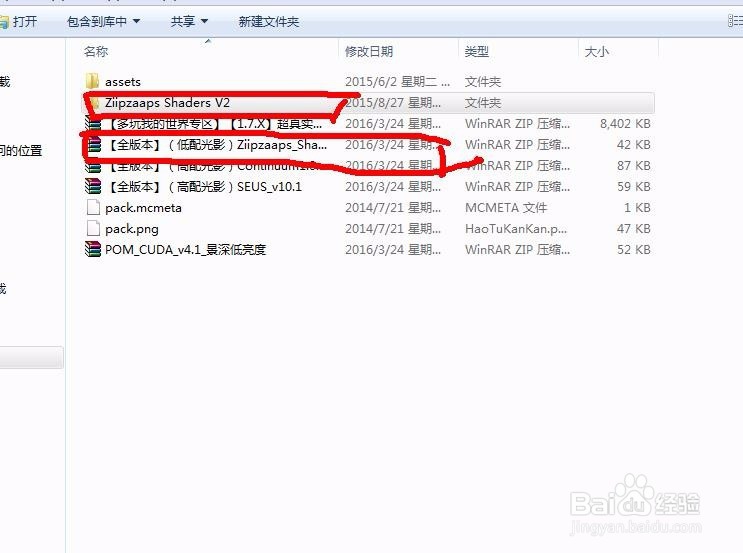Screen dimensions: 743x553
Task: Open the 共享 dropdown menu
Action: coord(189,21)
